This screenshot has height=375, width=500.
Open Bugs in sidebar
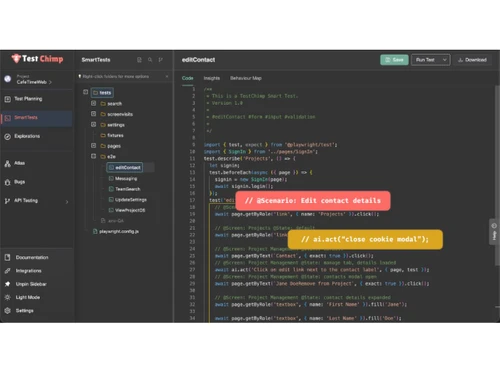click(19, 182)
